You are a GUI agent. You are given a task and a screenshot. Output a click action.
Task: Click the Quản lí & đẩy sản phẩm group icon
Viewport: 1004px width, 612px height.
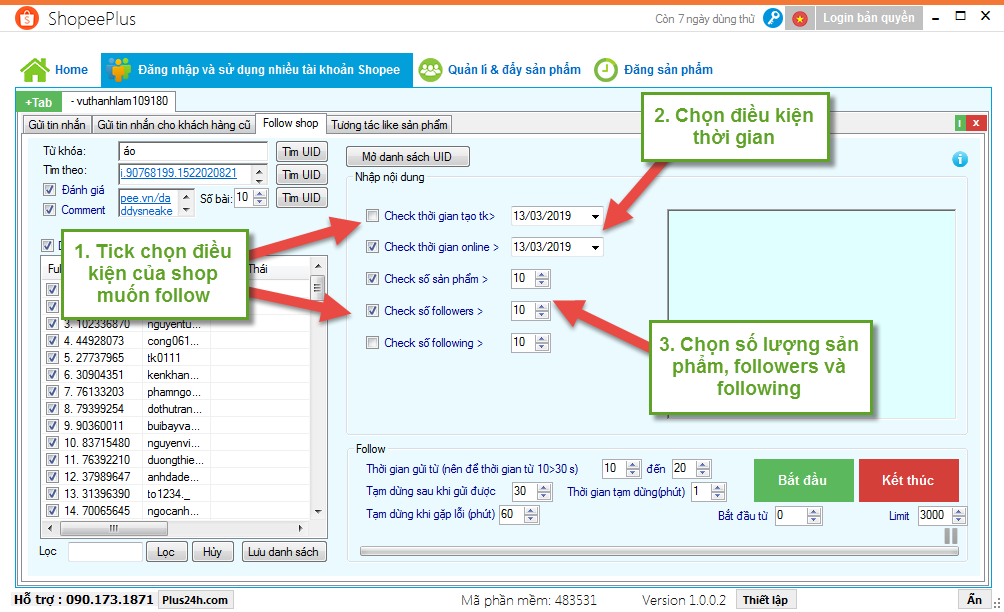pos(430,70)
